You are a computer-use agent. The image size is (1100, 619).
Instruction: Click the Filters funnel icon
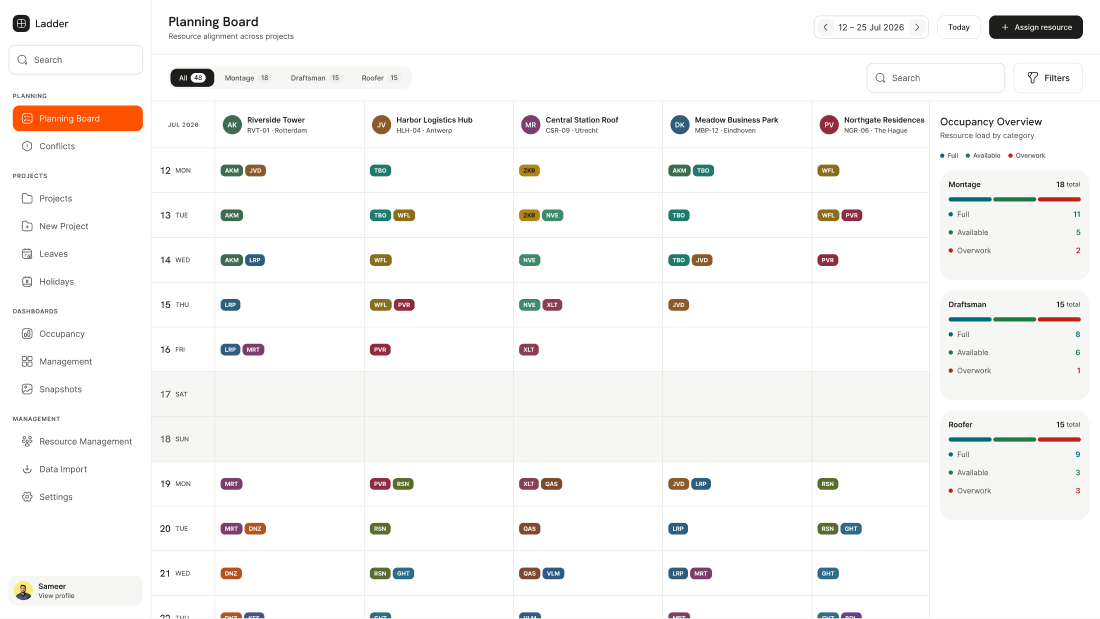pos(1033,78)
